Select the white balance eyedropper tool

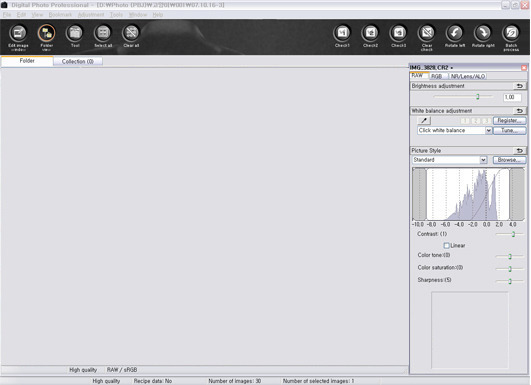pos(424,121)
